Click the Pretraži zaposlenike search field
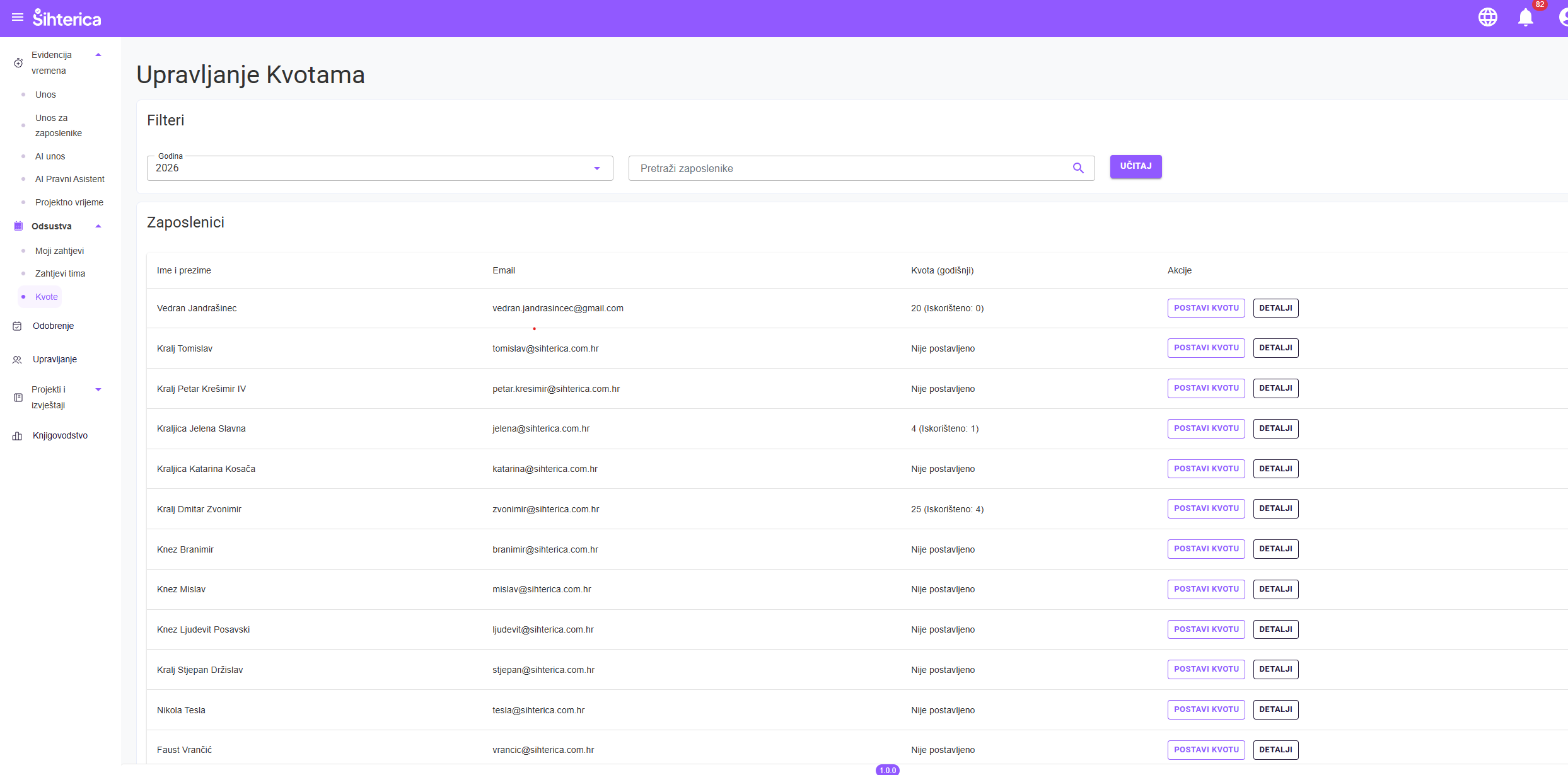This screenshot has height=775, width=1568. click(x=851, y=168)
